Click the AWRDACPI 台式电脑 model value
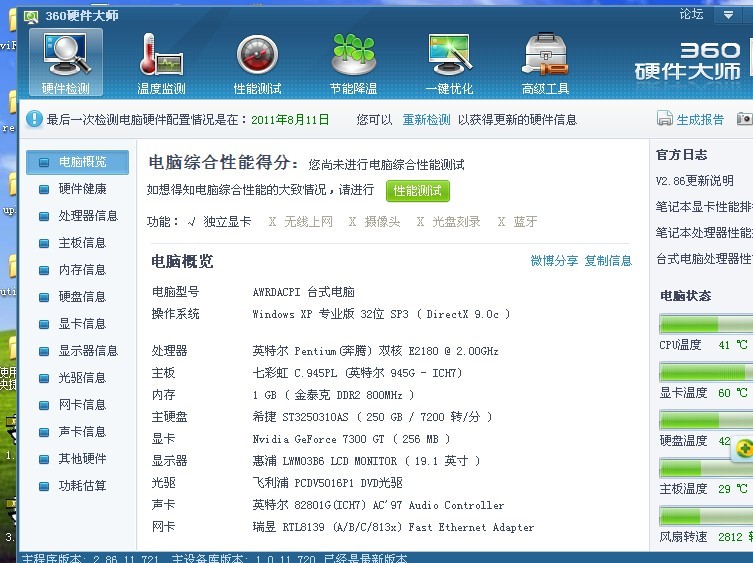The width and height of the screenshot is (753, 563). tap(304, 292)
